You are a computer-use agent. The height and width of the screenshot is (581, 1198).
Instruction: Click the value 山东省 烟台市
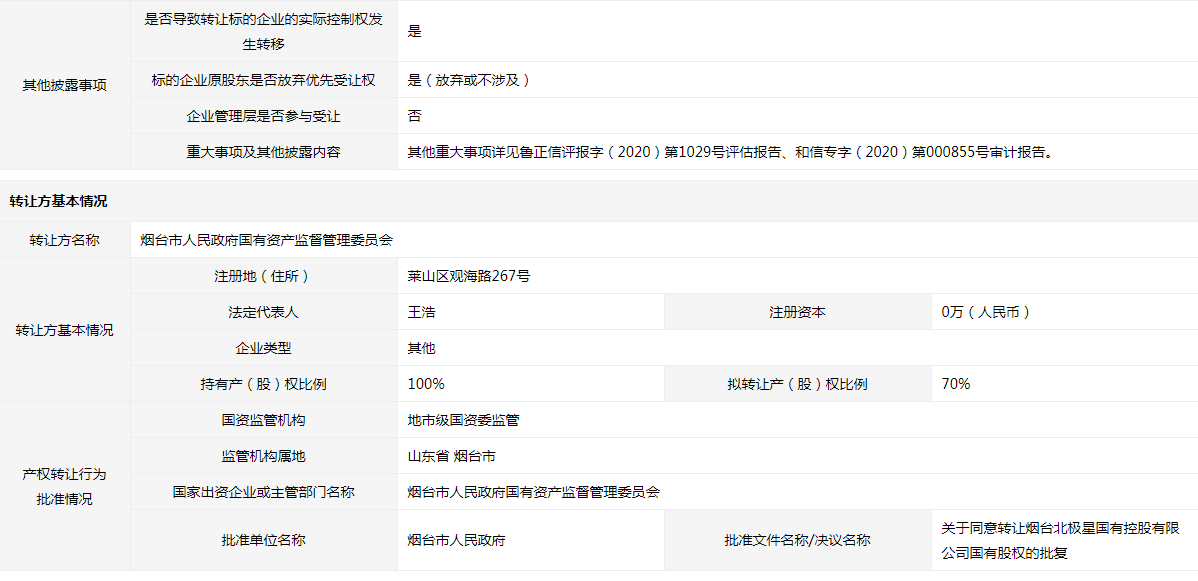click(452, 456)
